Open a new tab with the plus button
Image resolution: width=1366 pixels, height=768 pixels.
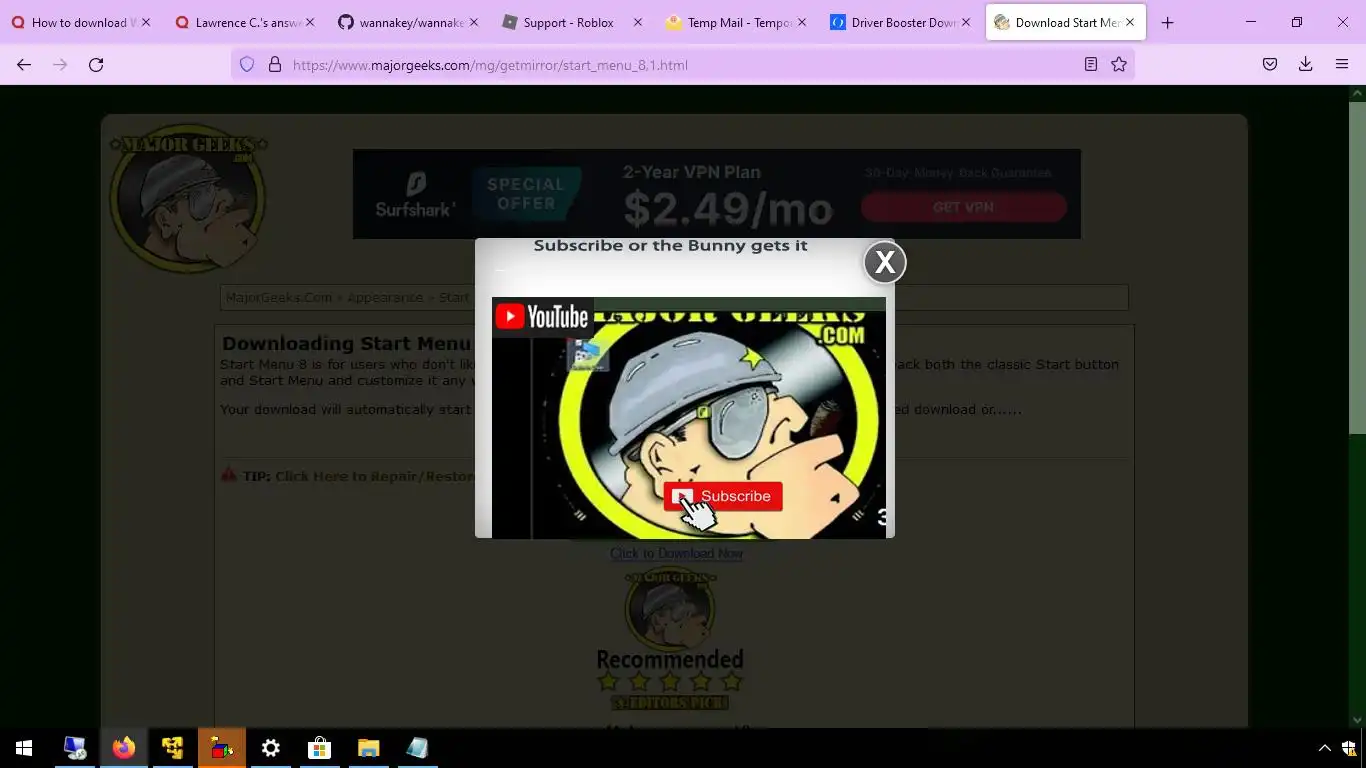(1167, 22)
